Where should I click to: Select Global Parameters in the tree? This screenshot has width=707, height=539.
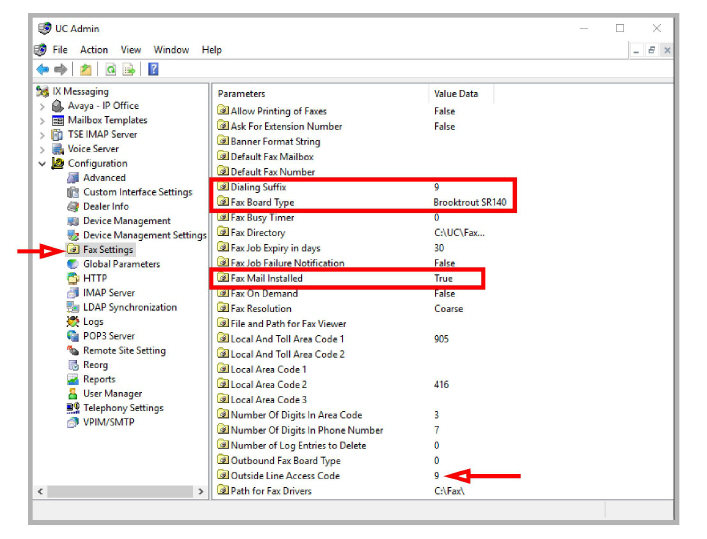pyautogui.click(x=121, y=264)
